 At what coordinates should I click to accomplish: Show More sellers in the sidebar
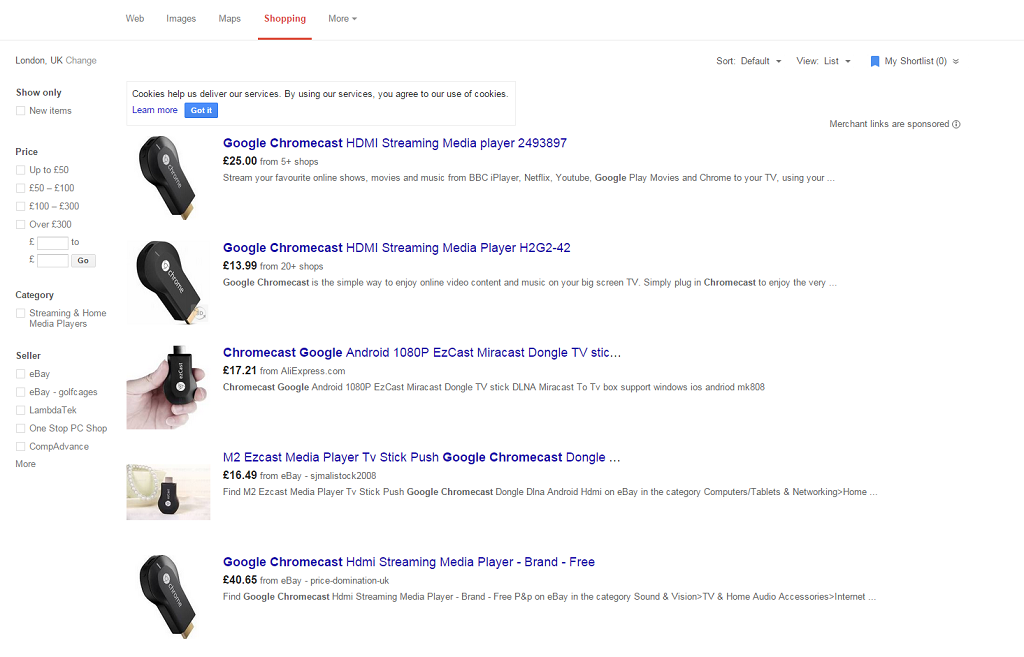point(25,464)
